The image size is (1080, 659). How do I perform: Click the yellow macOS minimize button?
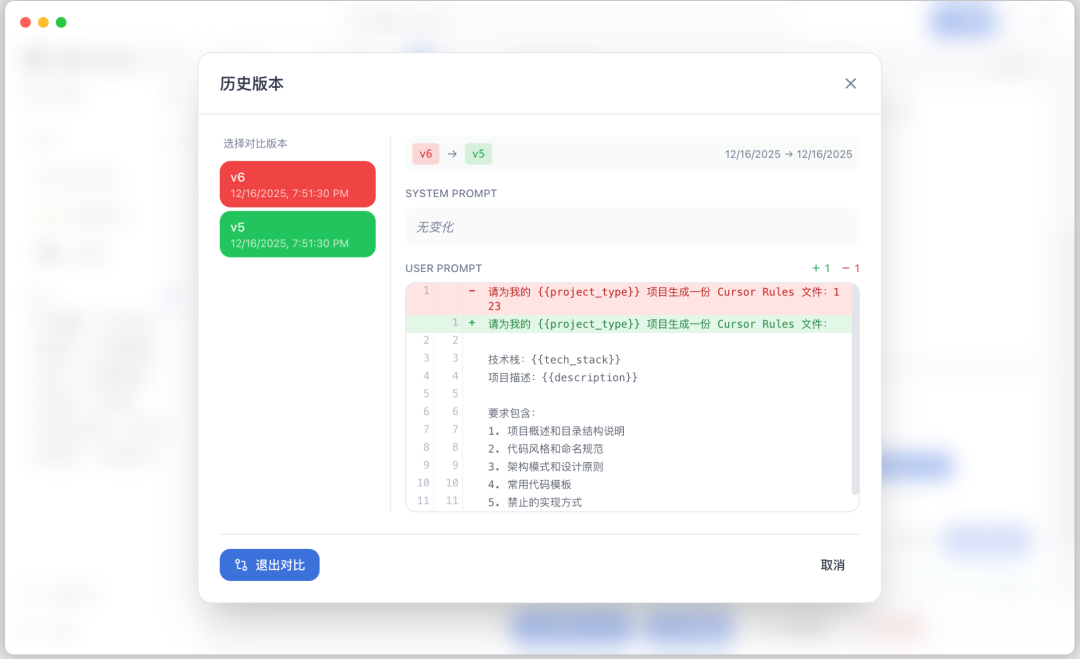pos(43,22)
